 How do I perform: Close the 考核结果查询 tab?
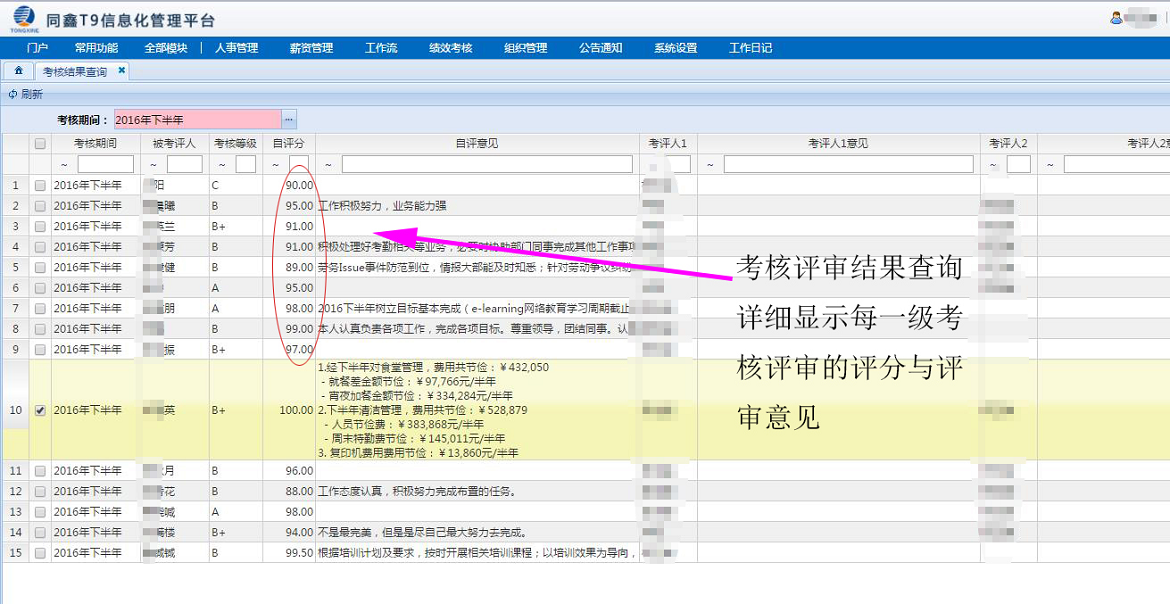click(122, 71)
